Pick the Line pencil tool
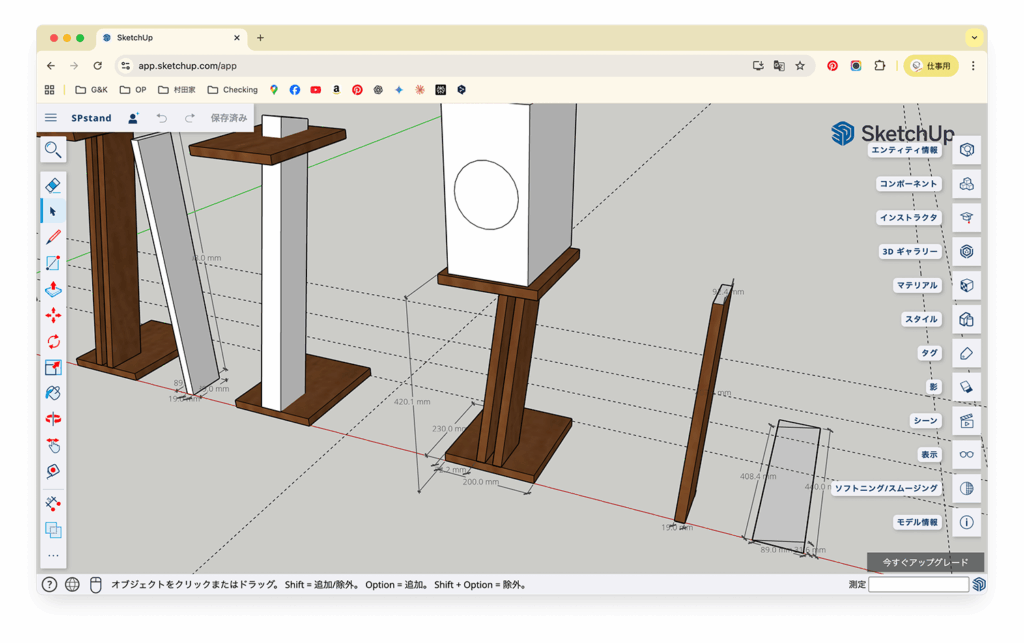 [53, 237]
